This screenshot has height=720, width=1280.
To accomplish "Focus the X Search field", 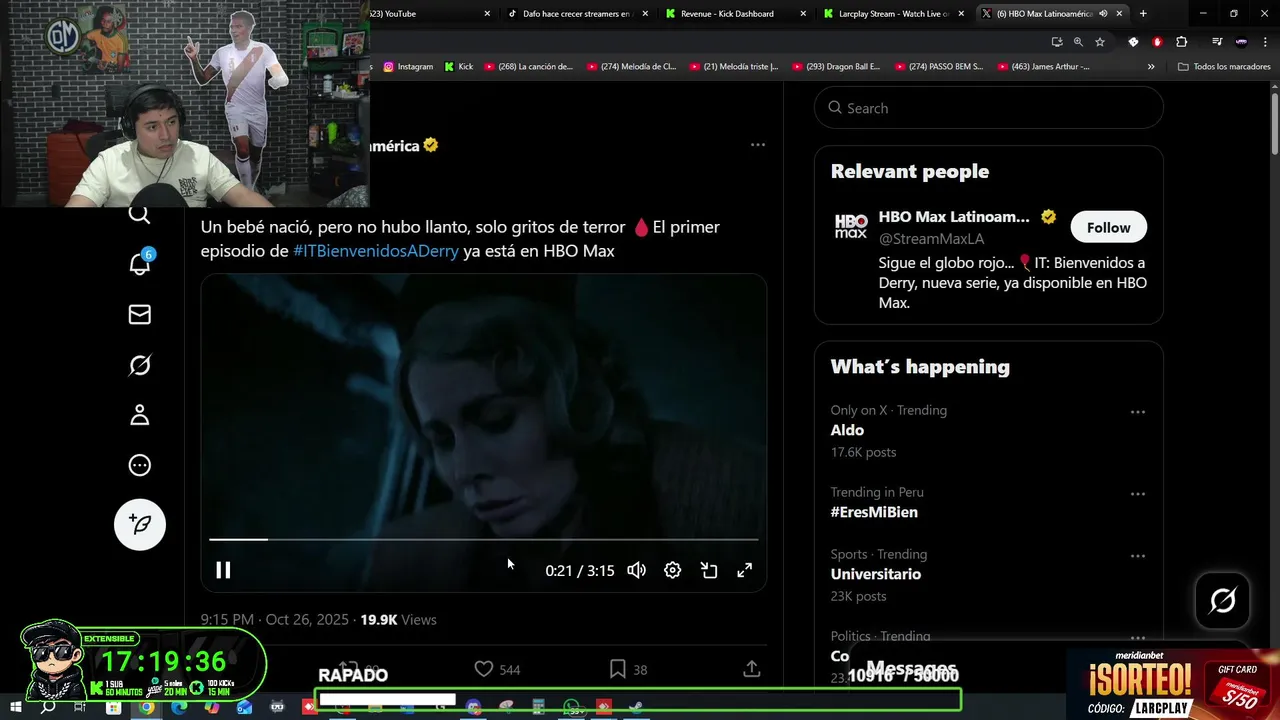I will coord(989,108).
